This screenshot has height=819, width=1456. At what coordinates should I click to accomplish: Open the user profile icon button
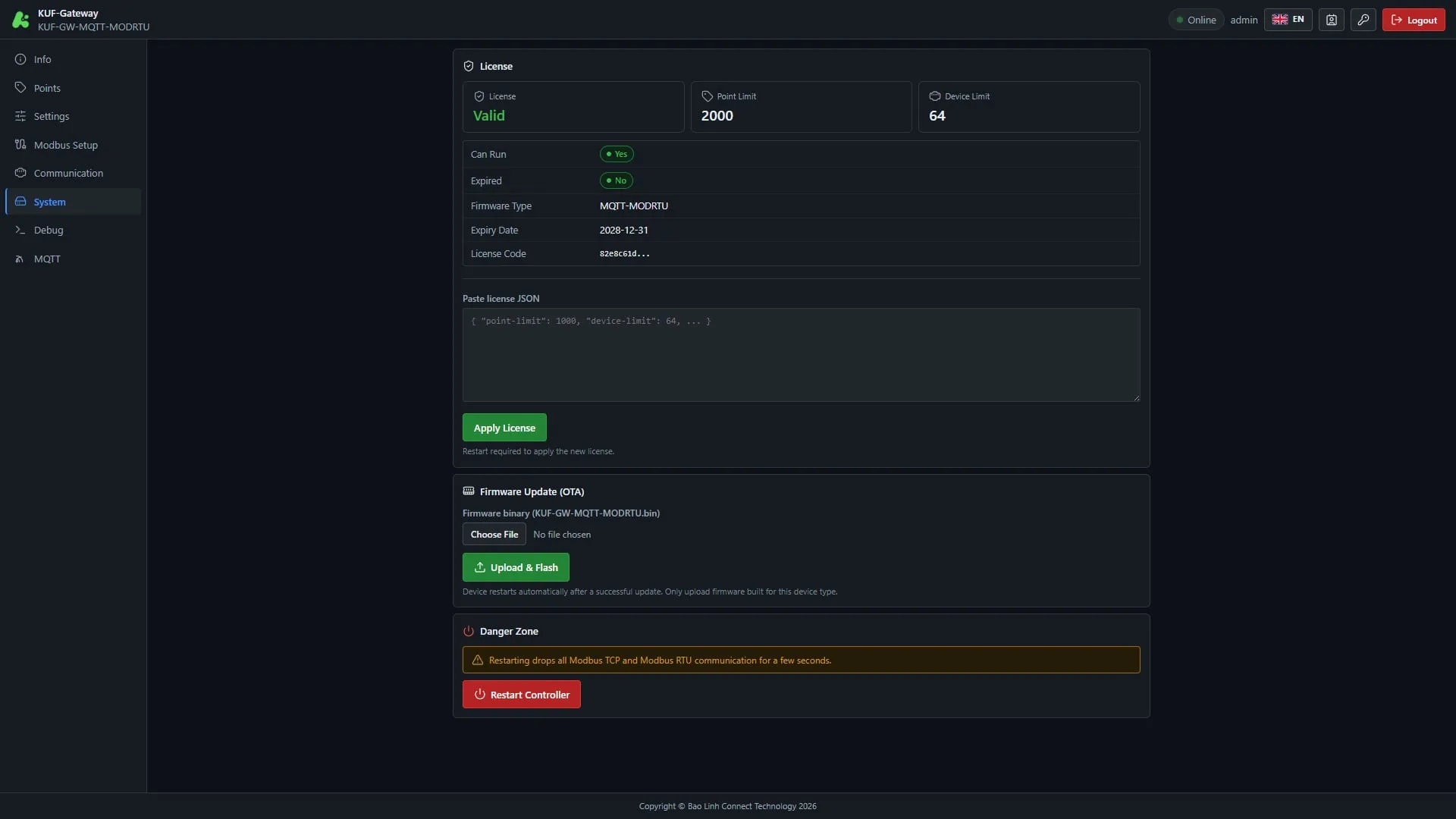pyautogui.click(x=1332, y=20)
